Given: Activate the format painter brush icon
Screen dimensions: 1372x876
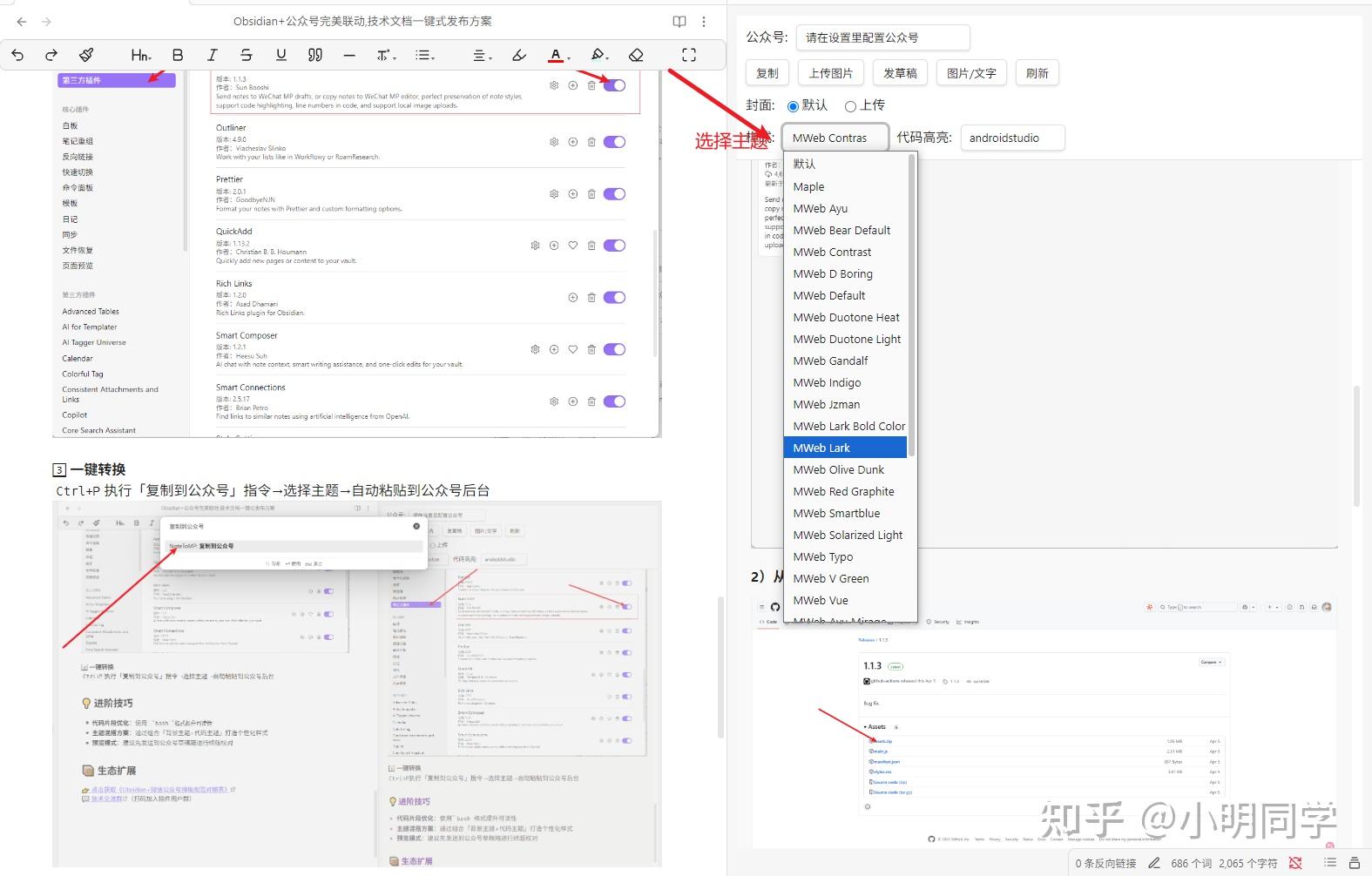Looking at the screenshot, I should 86,55.
